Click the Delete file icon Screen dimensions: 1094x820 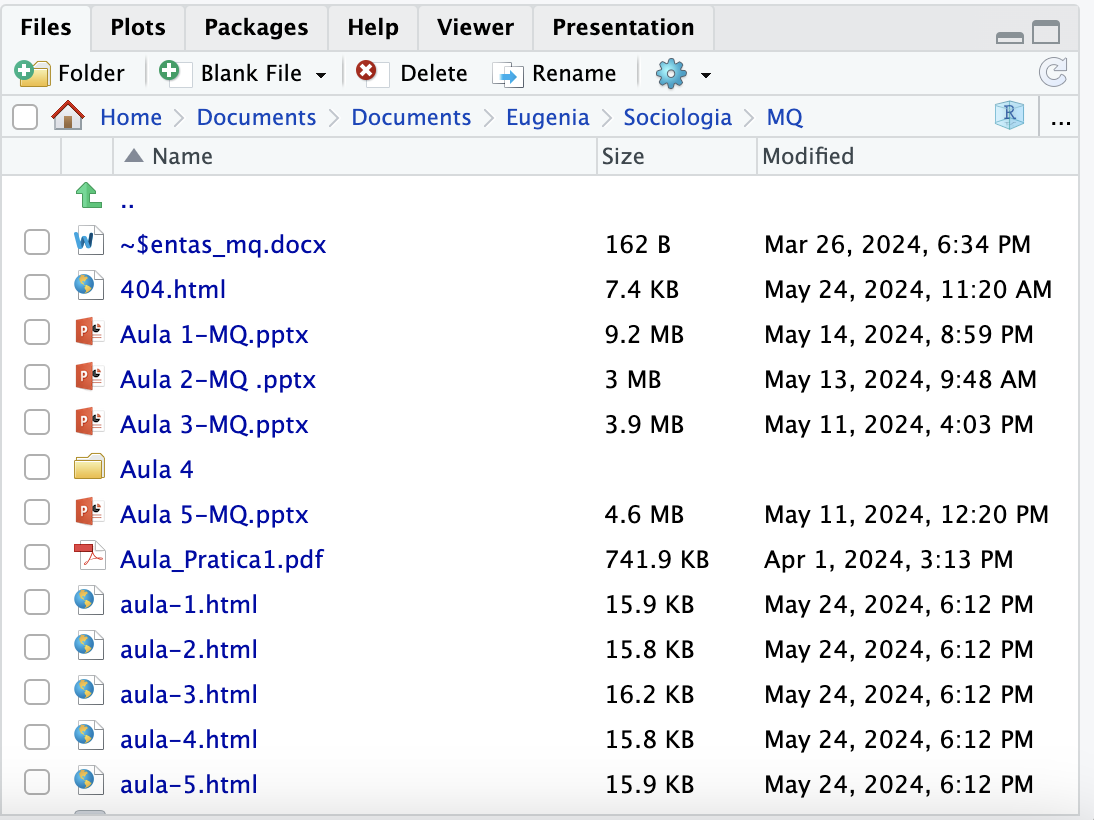pos(368,73)
